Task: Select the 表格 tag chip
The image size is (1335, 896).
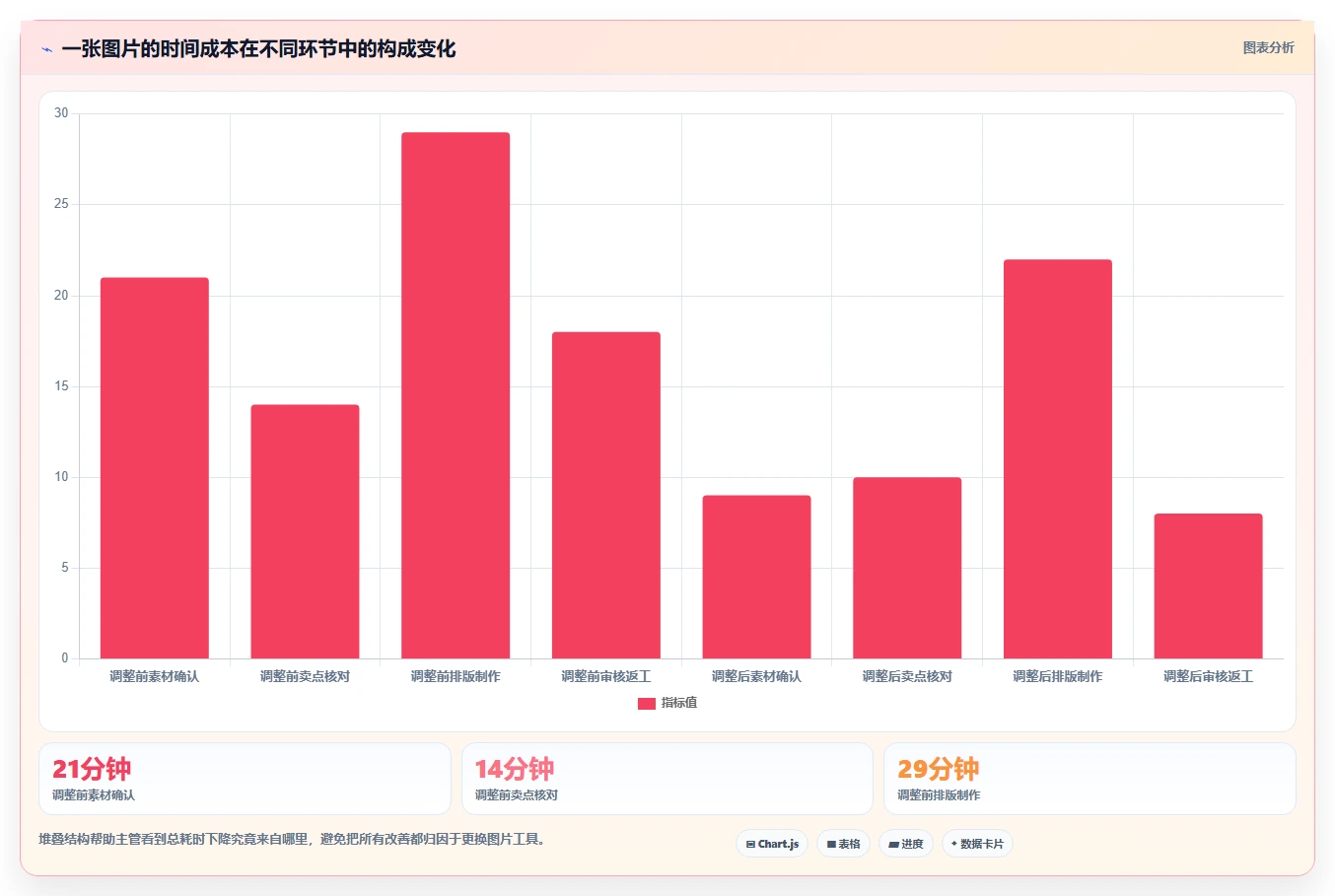Action: 843,844
